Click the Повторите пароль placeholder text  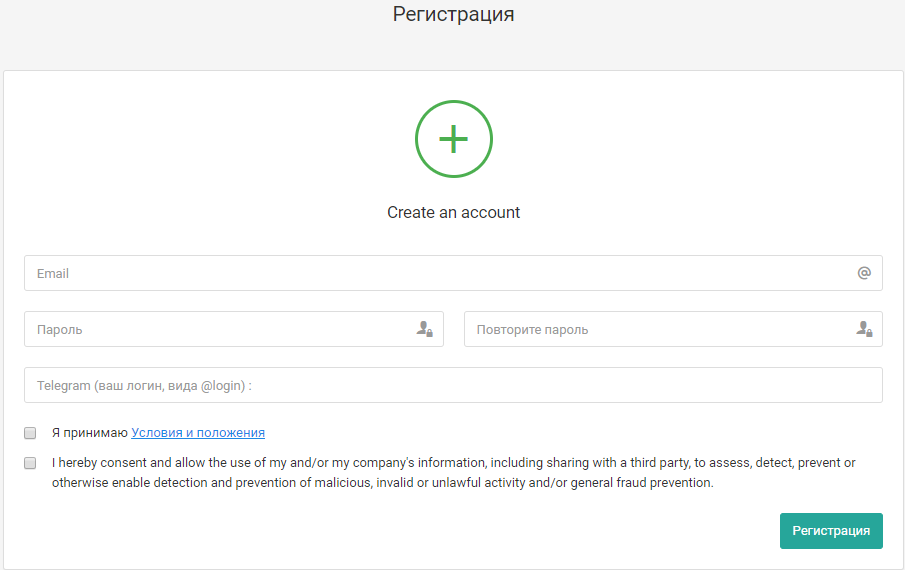click(x=532, y=329)
